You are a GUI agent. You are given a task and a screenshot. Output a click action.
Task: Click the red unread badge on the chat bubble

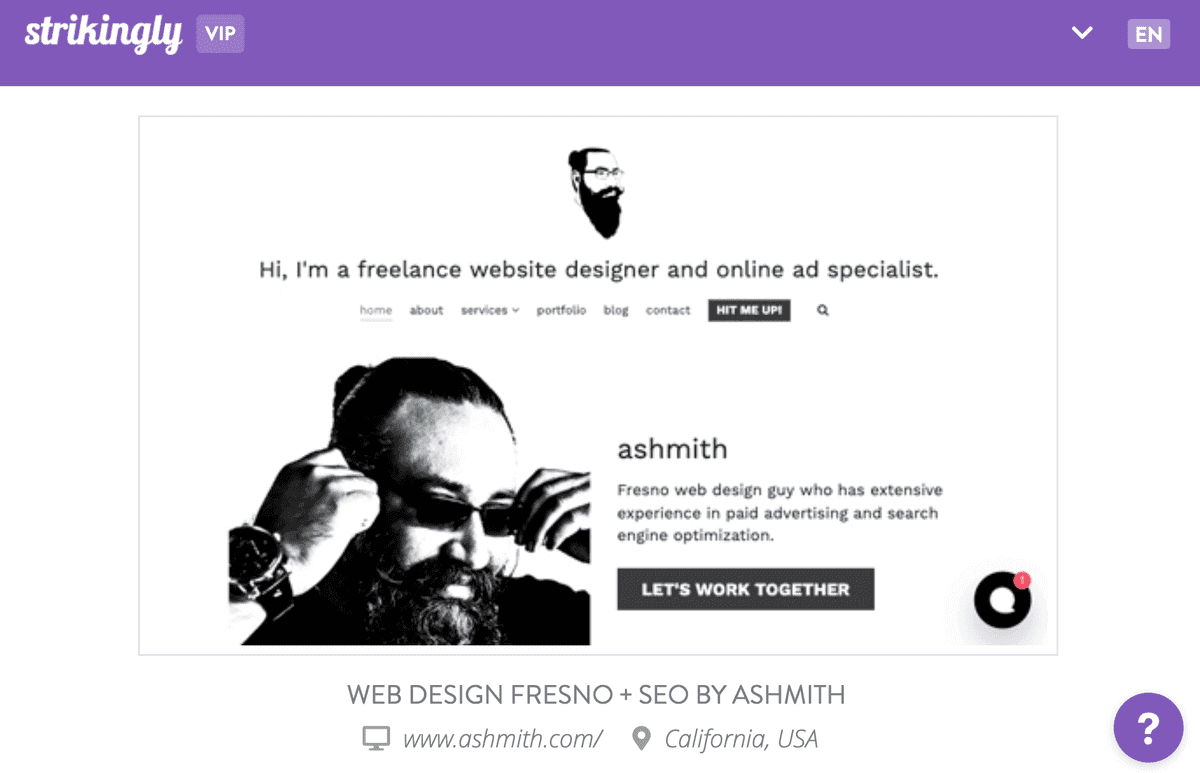click(x=1022, y=578)
